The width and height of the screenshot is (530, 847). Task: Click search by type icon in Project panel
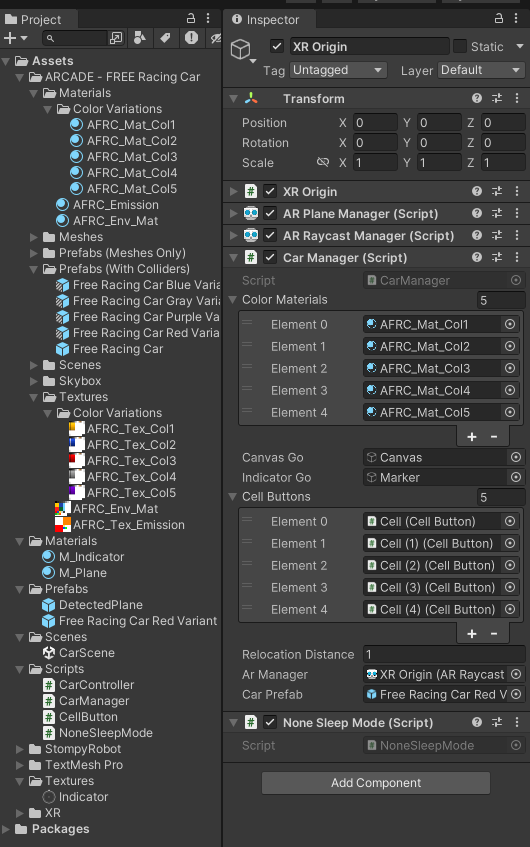coord(139,38)
